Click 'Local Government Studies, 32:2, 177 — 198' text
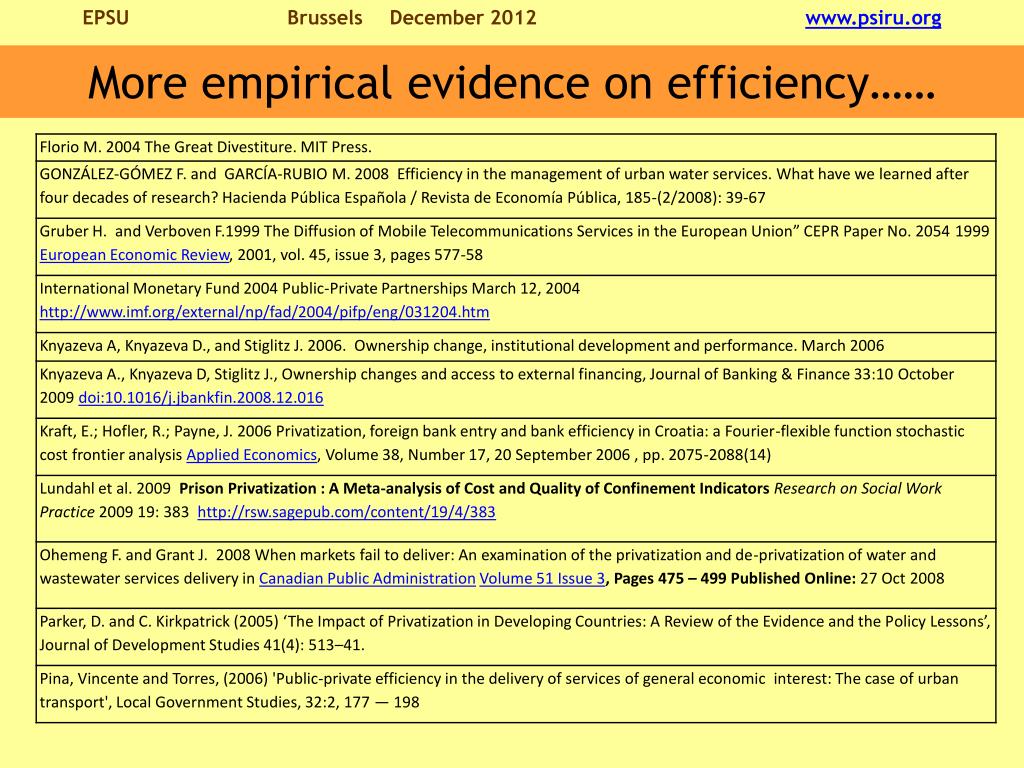1024x768 pixels. point(268,703)
